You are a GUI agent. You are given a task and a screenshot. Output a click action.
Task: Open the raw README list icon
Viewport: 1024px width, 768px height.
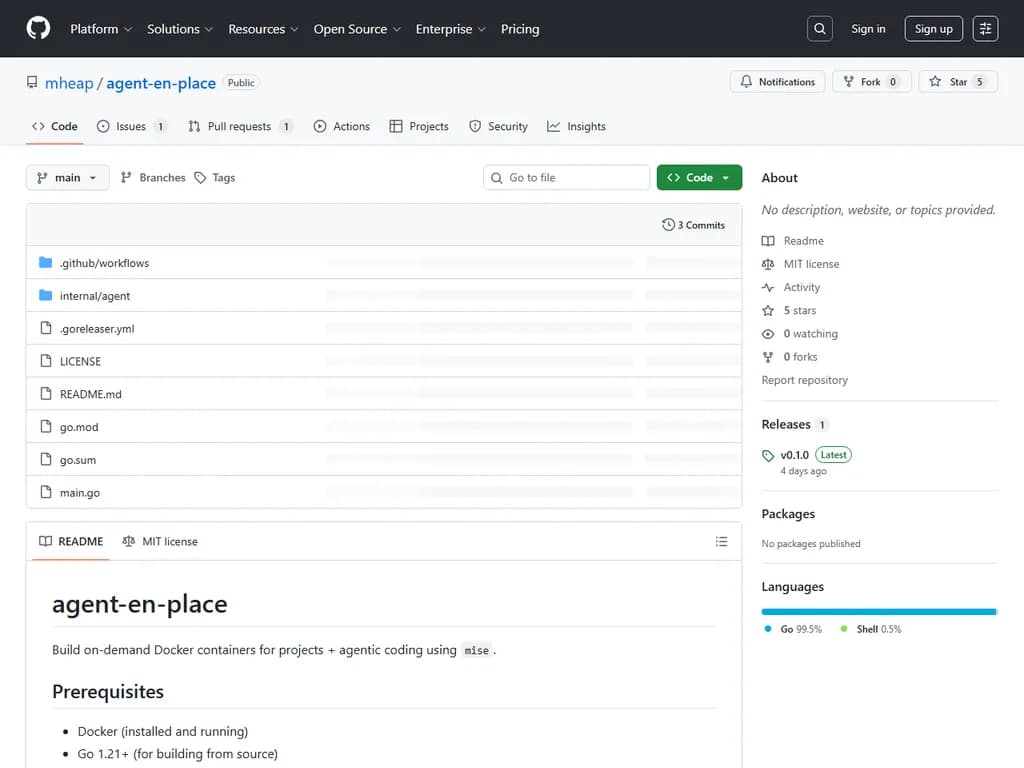click(721, 541)
